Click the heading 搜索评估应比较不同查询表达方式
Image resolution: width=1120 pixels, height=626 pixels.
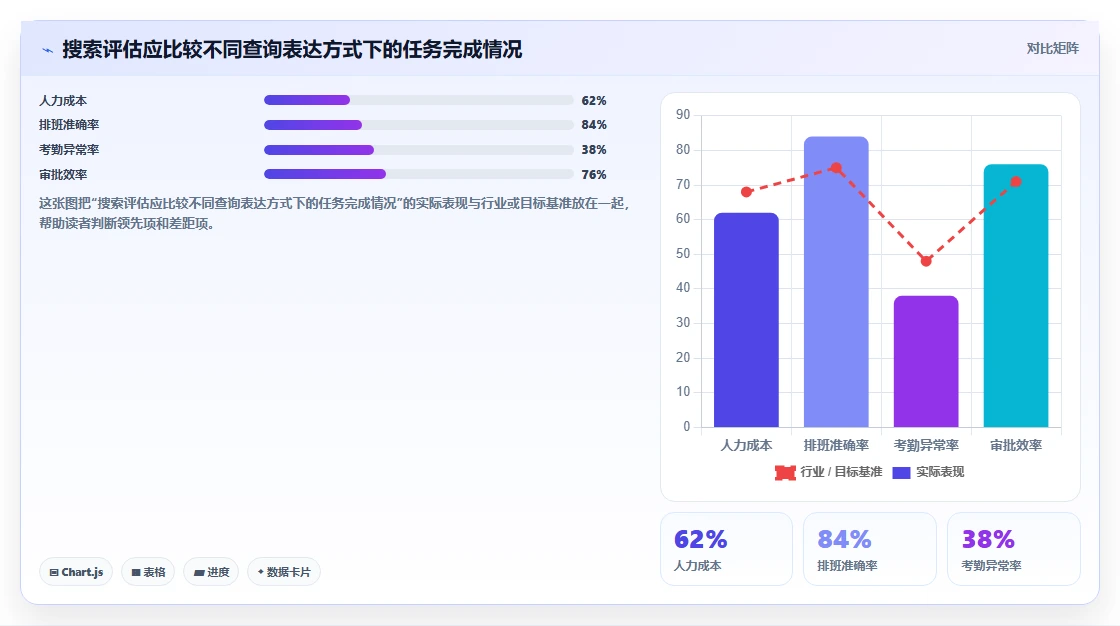(x=292, y=49)
